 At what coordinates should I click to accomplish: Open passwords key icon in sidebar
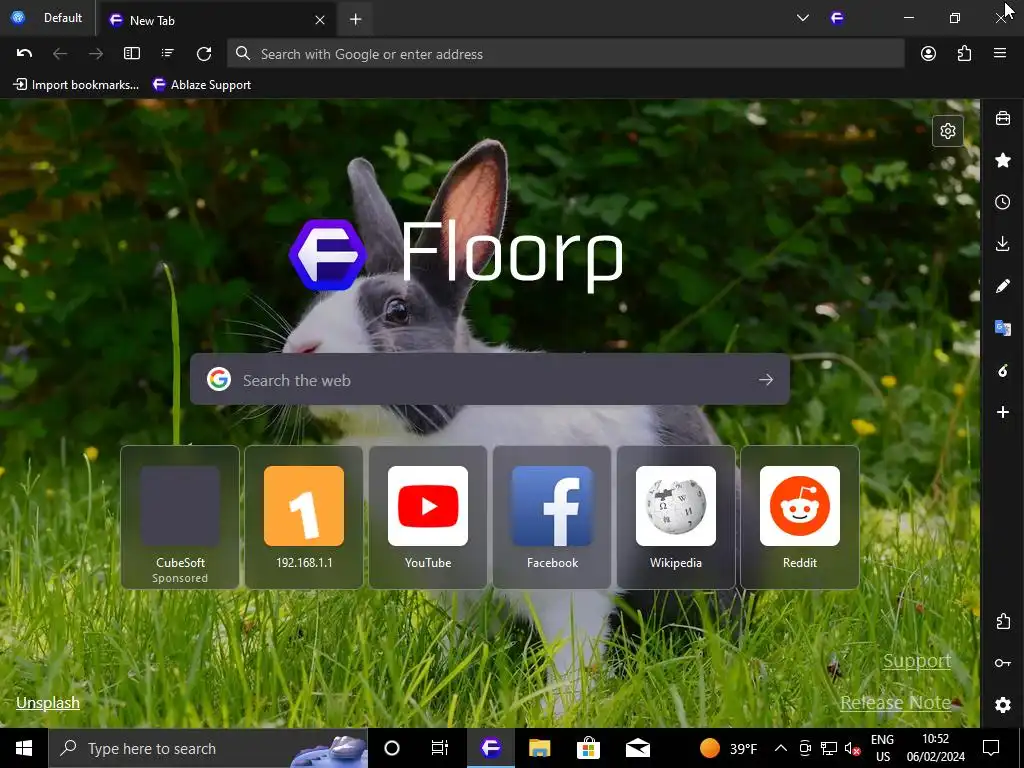tap(1002, 663)
